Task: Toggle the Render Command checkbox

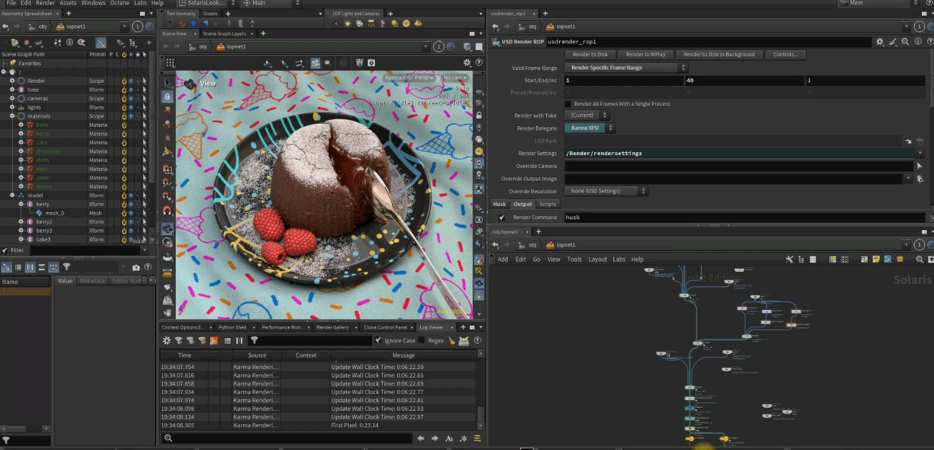Action: [501, 217]
